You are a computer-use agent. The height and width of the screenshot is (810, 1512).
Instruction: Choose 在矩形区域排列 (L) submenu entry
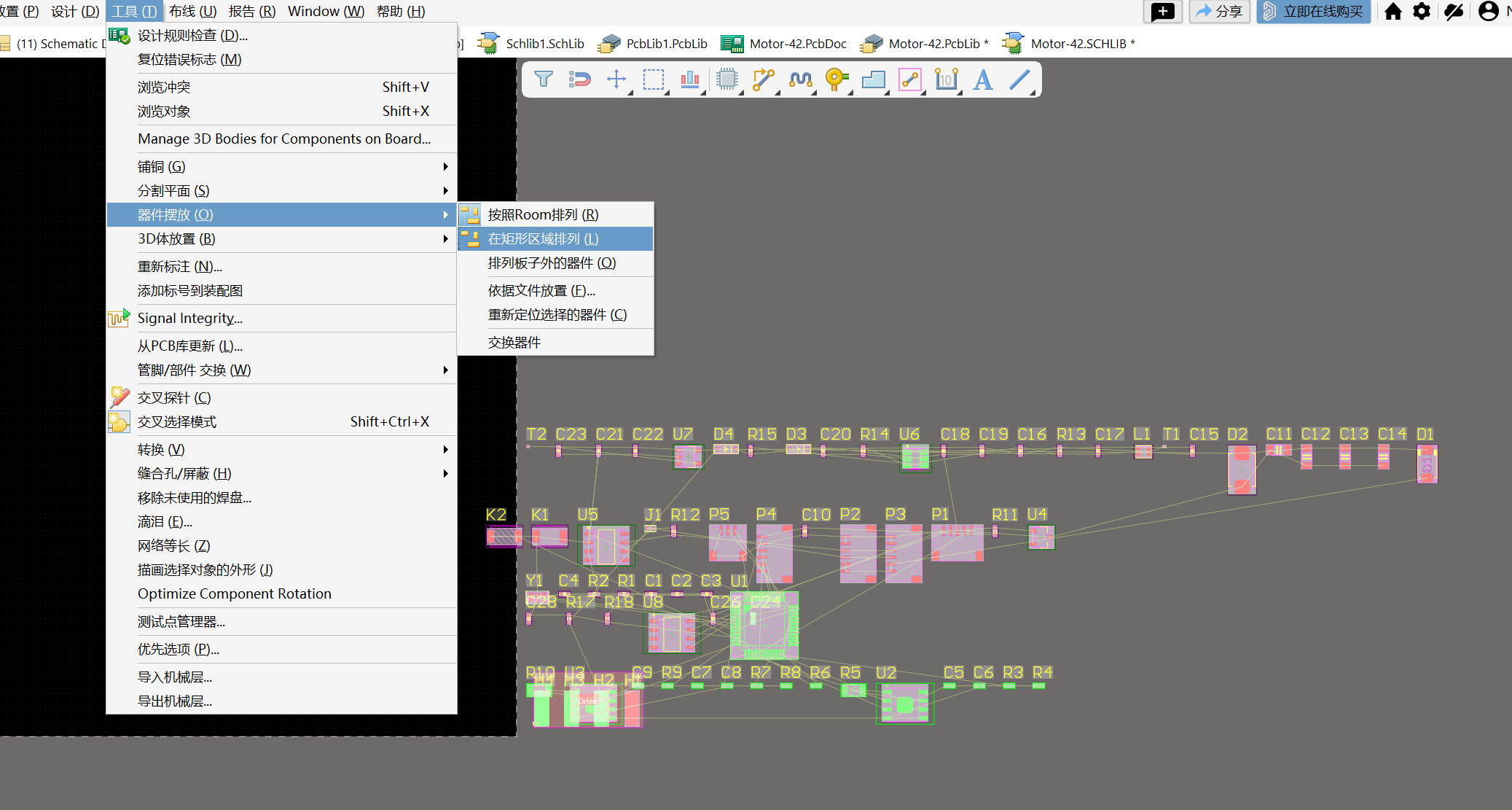[543, 239]
